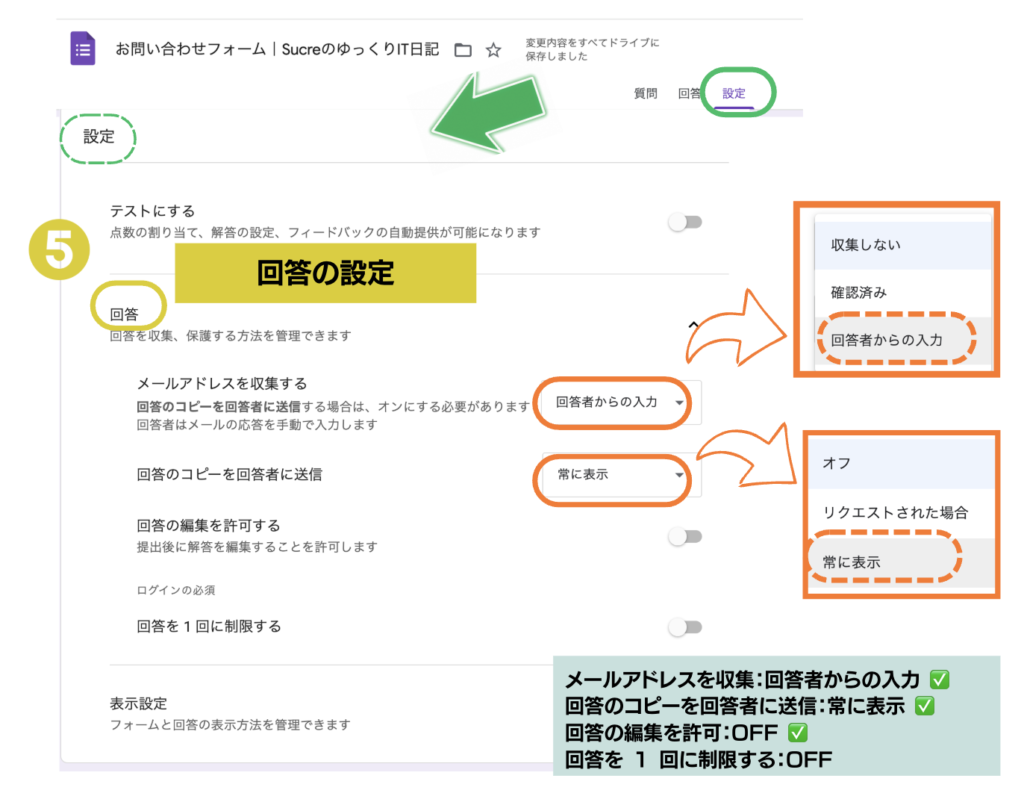Toggle 回答の編集を許可する switch
1024x805 pixels.
coord(685,537)
